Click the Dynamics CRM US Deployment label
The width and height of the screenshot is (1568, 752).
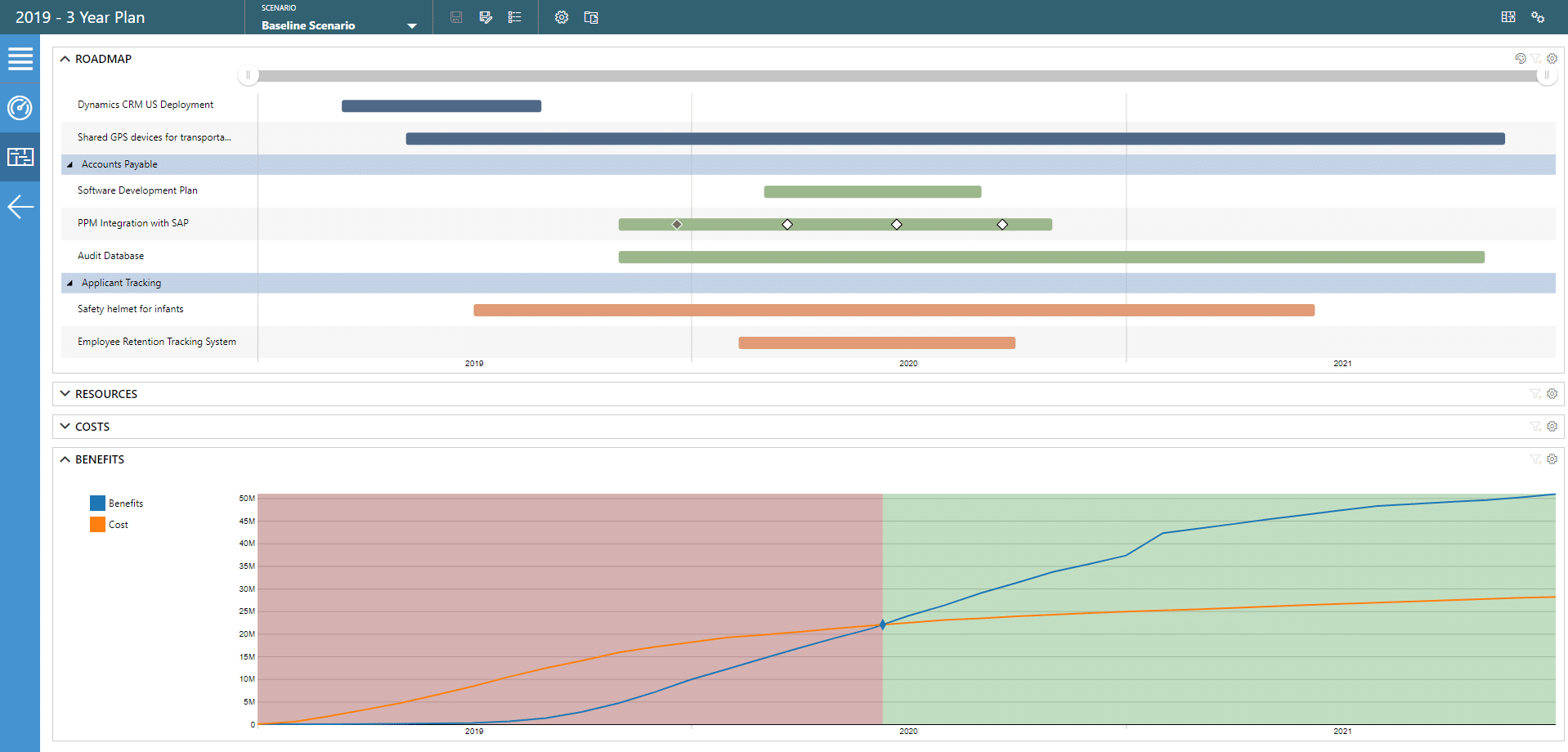146,105
